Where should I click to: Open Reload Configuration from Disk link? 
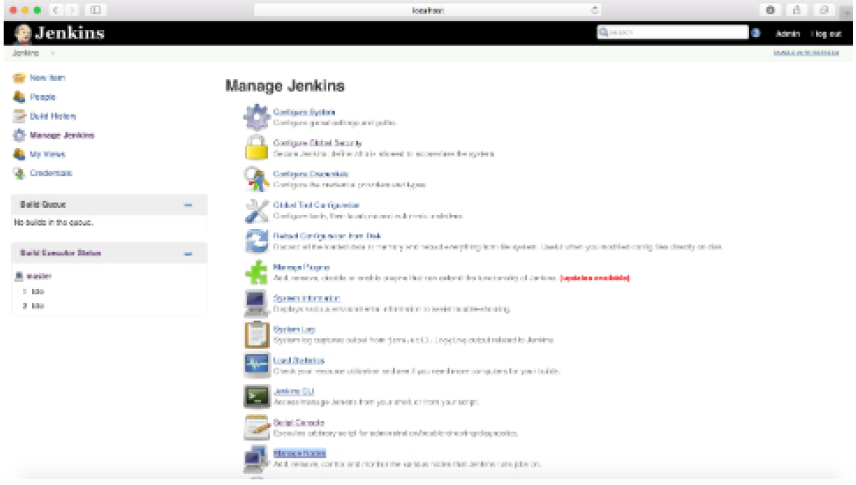pyautogui.click(x=327, y=236)
